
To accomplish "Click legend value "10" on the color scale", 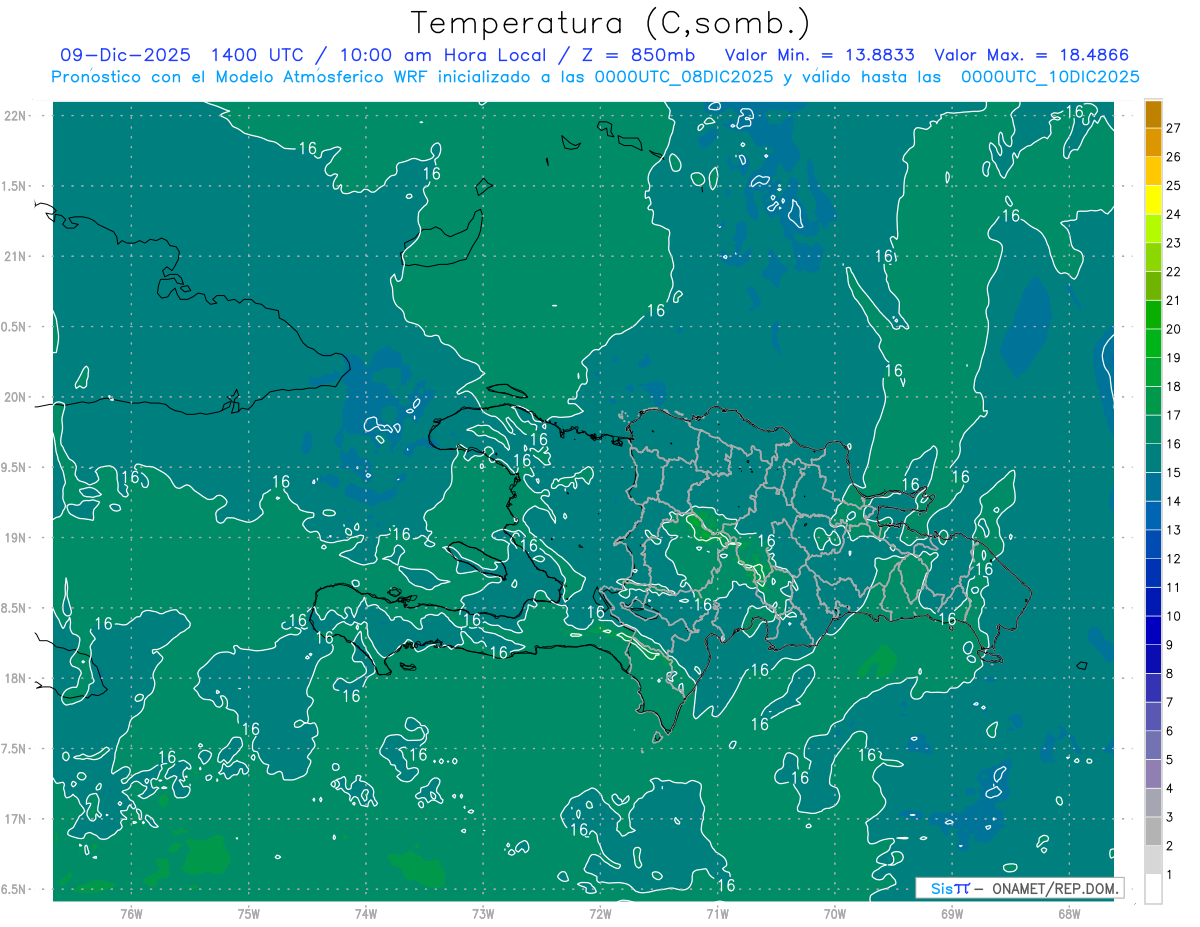I will coord(1174,616).
